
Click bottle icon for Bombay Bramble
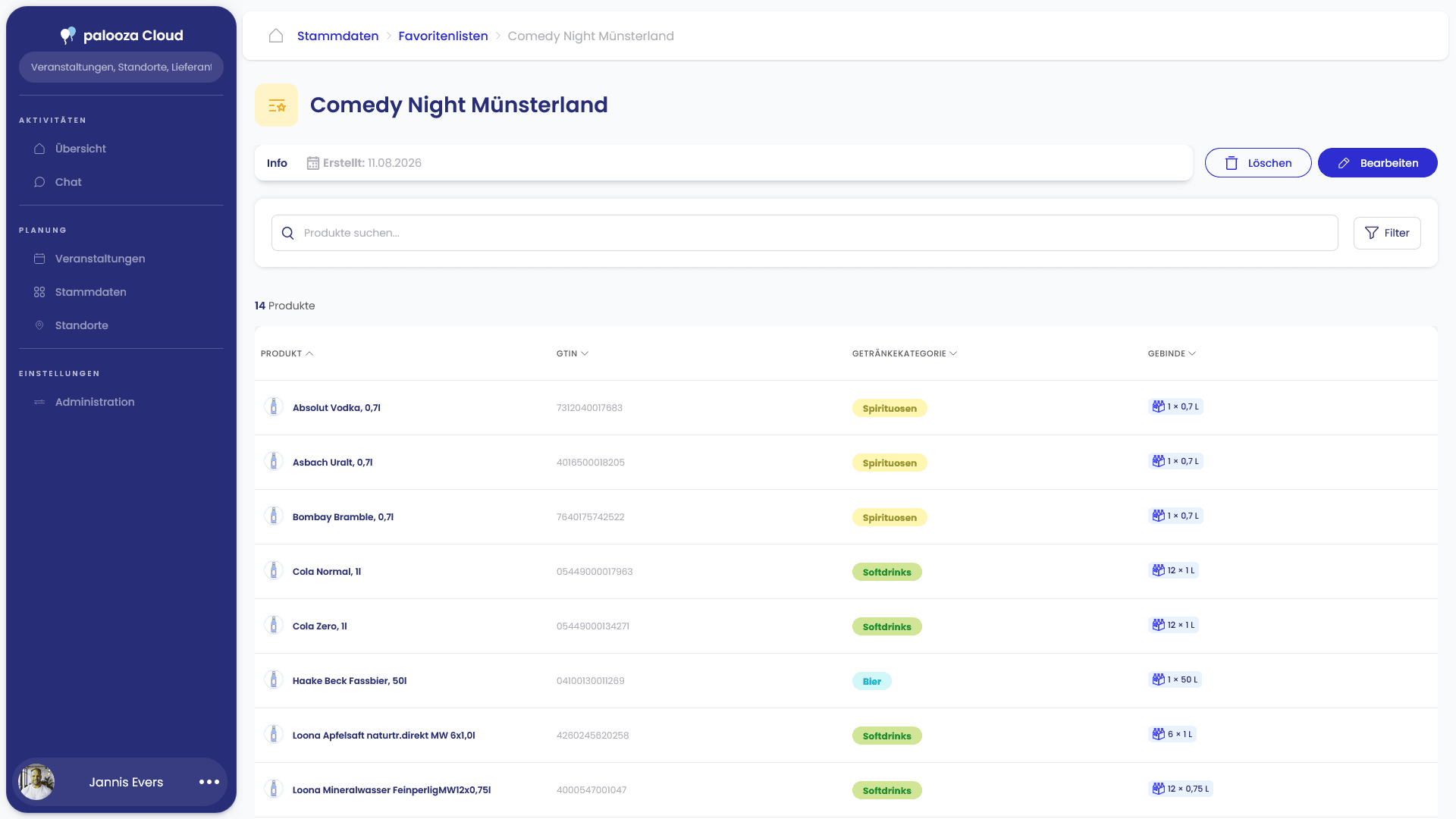click(x=274, y=516)
